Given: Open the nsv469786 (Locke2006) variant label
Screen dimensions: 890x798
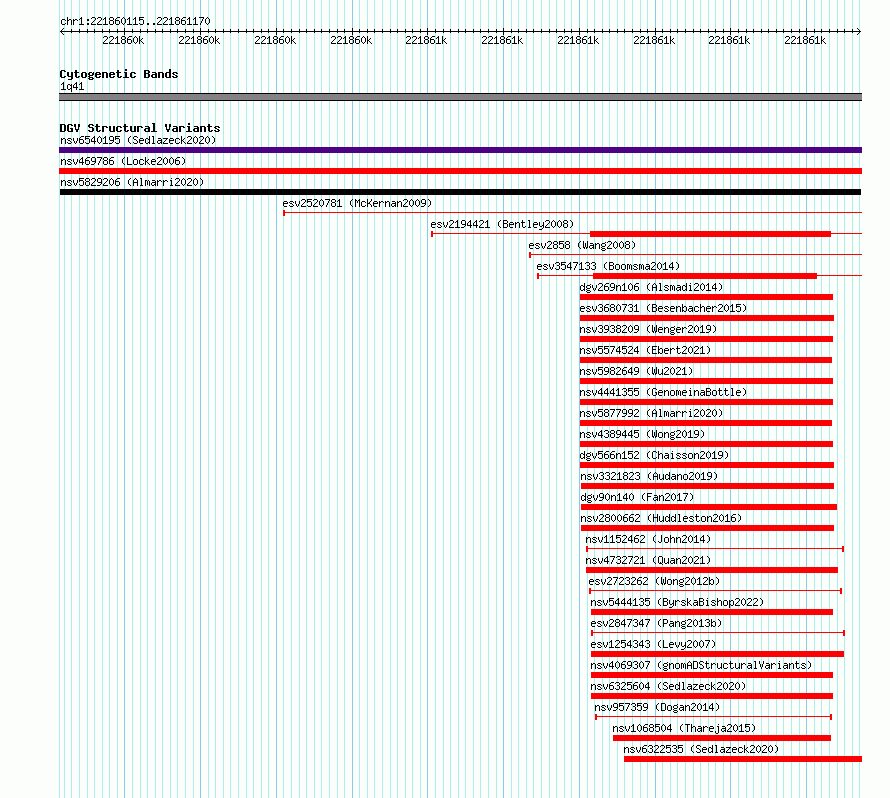Looking at the screenshot, I should tap(123, 161).
